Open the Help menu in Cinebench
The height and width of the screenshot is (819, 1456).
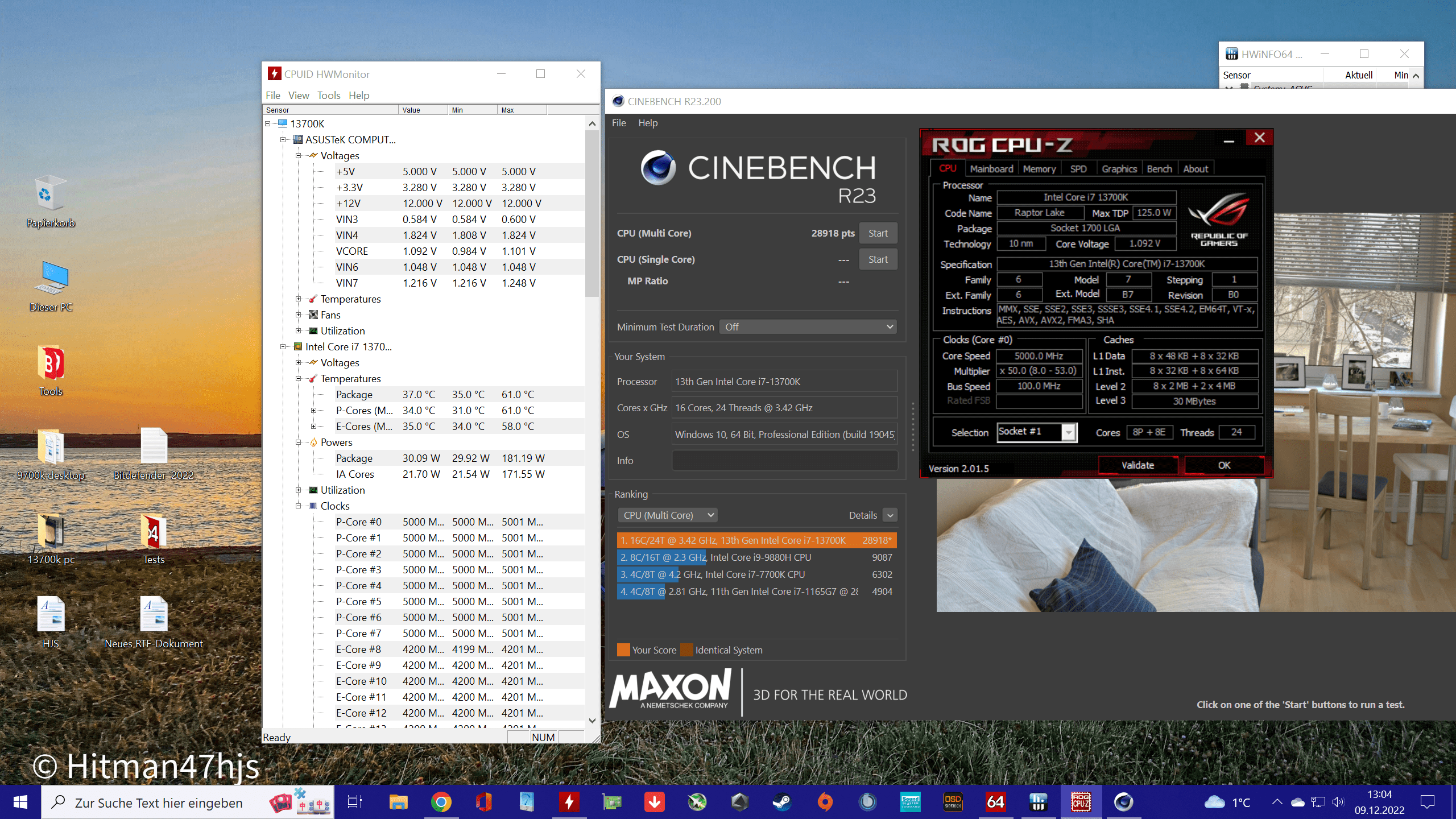[x=648, y=123]
